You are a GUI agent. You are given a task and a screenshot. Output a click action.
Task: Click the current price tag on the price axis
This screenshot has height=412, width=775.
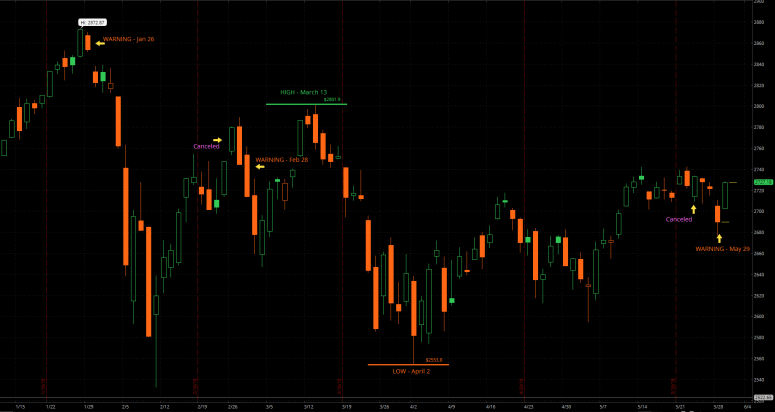(762, 182)
